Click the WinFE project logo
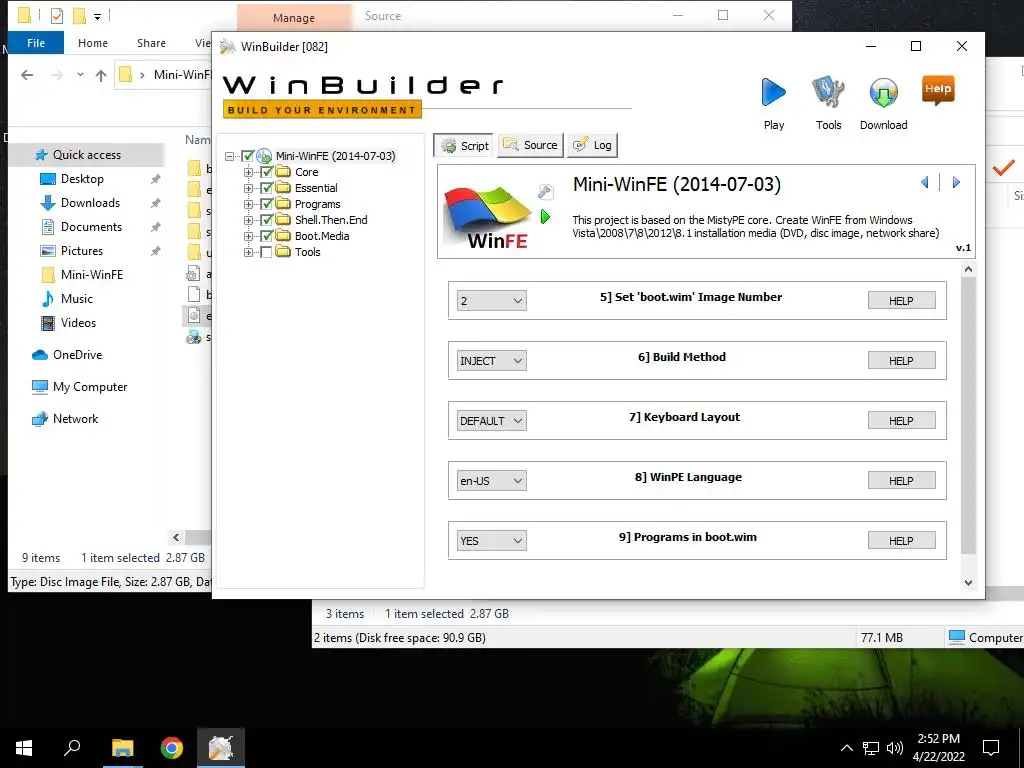Image resolution: width=1024 pixels, height=768 pixels. pyautogui.click(x=488, y=216)
